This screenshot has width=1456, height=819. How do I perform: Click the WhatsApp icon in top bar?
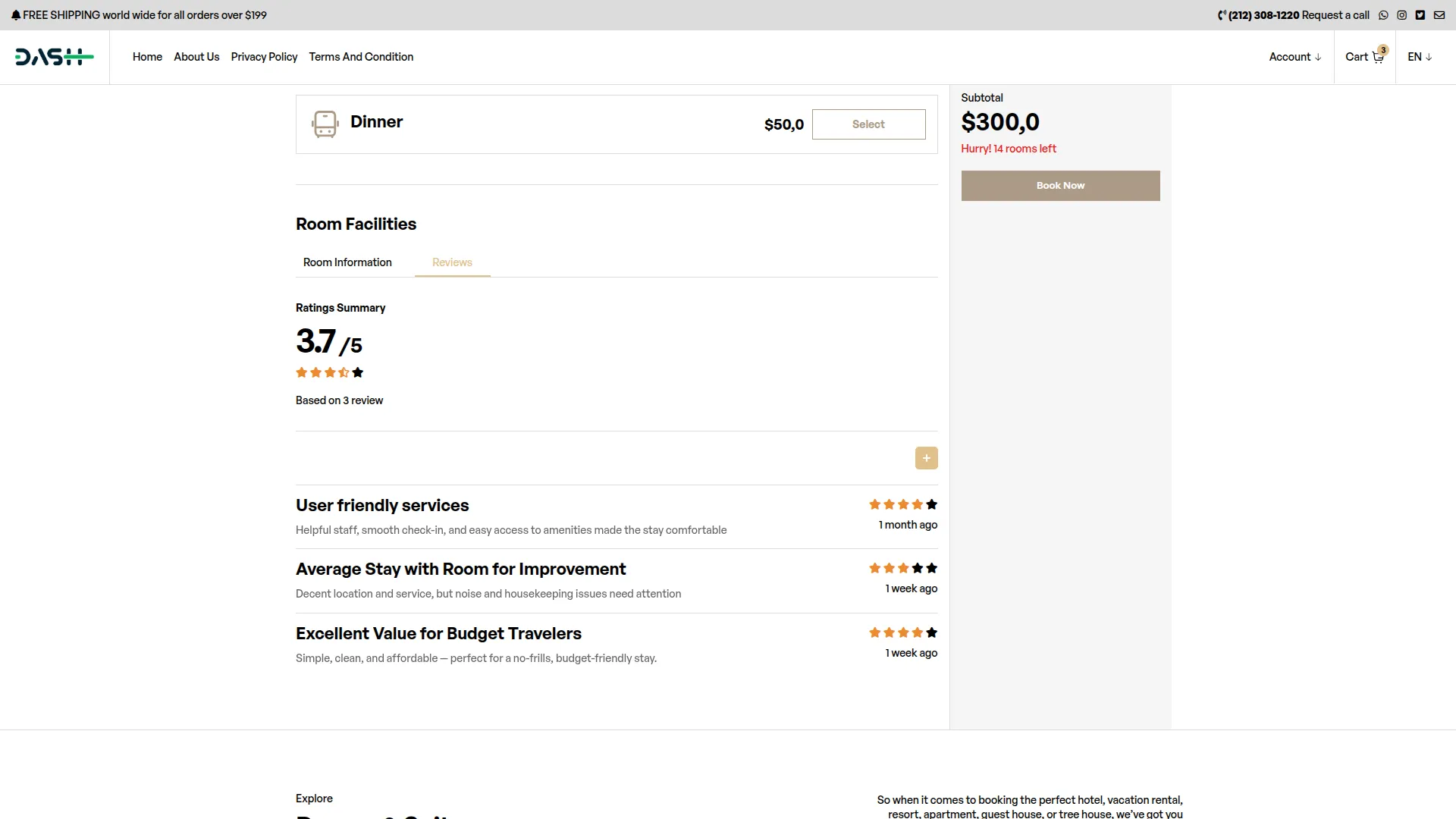pyautogui.click(x=1383, y=15)
